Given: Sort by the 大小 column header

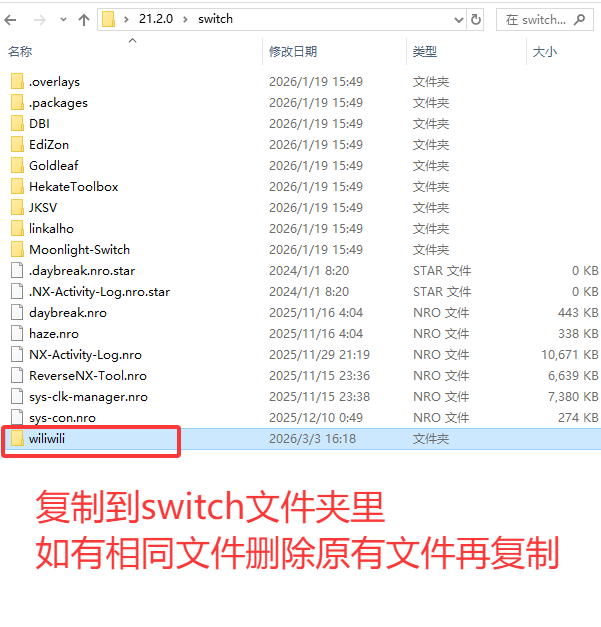Looking at the screenshot, I should (545, 52).
